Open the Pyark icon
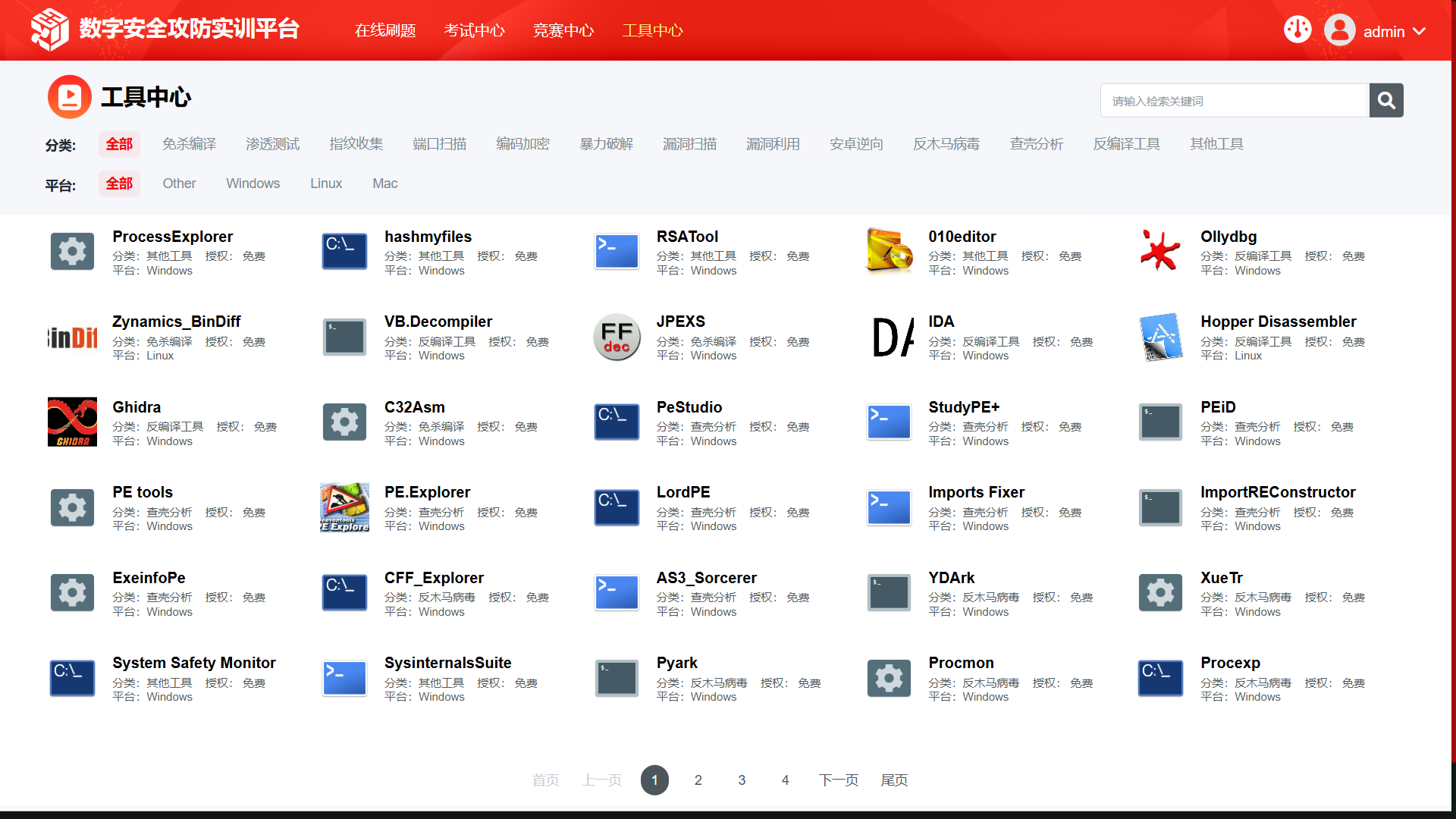The image size is (1456, 819). click(617, 678)
